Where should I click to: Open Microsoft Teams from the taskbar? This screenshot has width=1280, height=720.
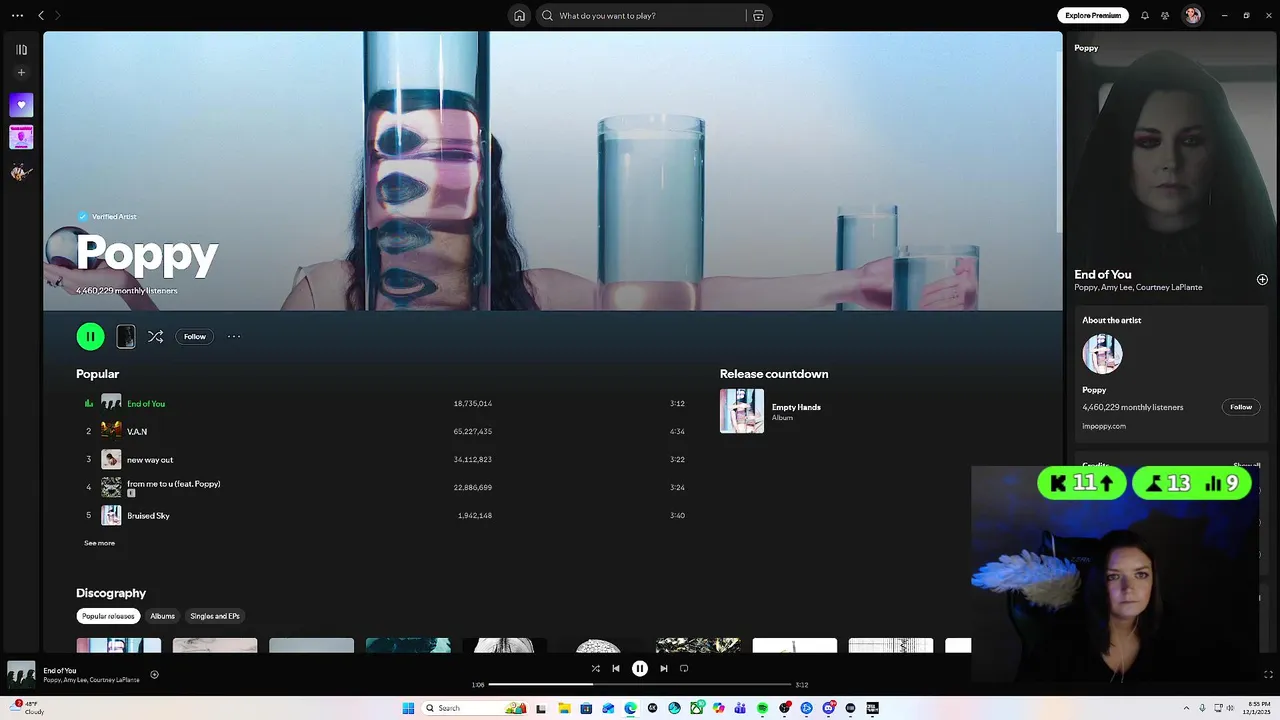740,708
